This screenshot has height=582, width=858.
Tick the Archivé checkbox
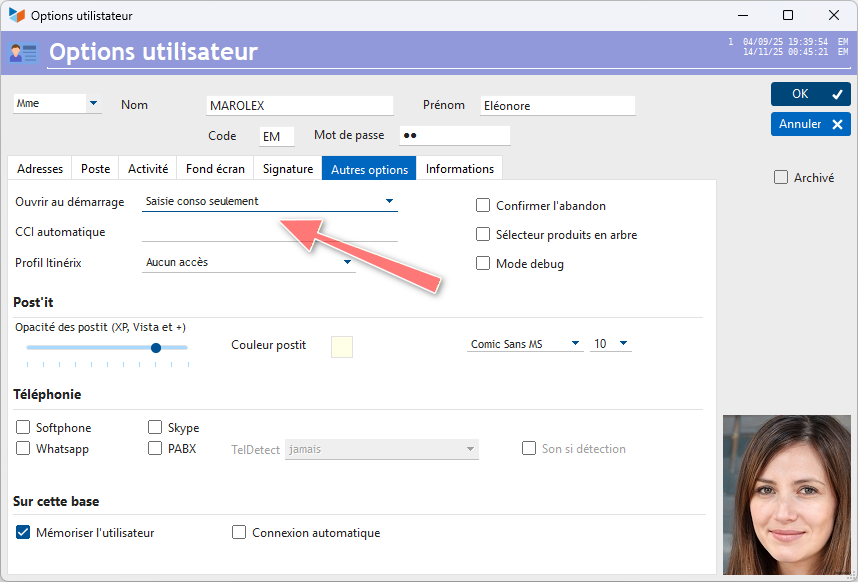781,177
